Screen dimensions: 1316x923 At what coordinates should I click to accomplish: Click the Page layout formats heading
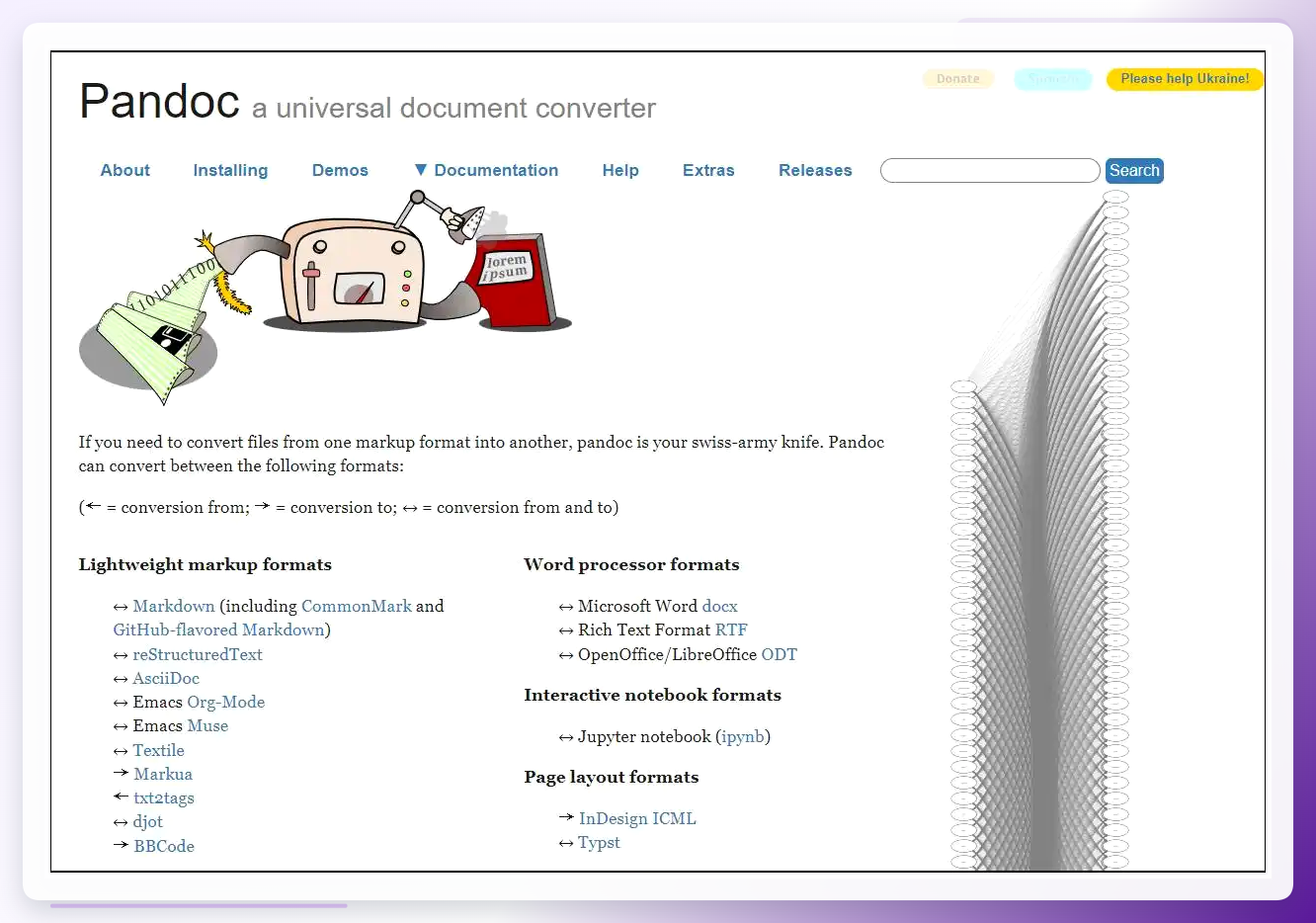pyautogui.click(x=611, y=777)
